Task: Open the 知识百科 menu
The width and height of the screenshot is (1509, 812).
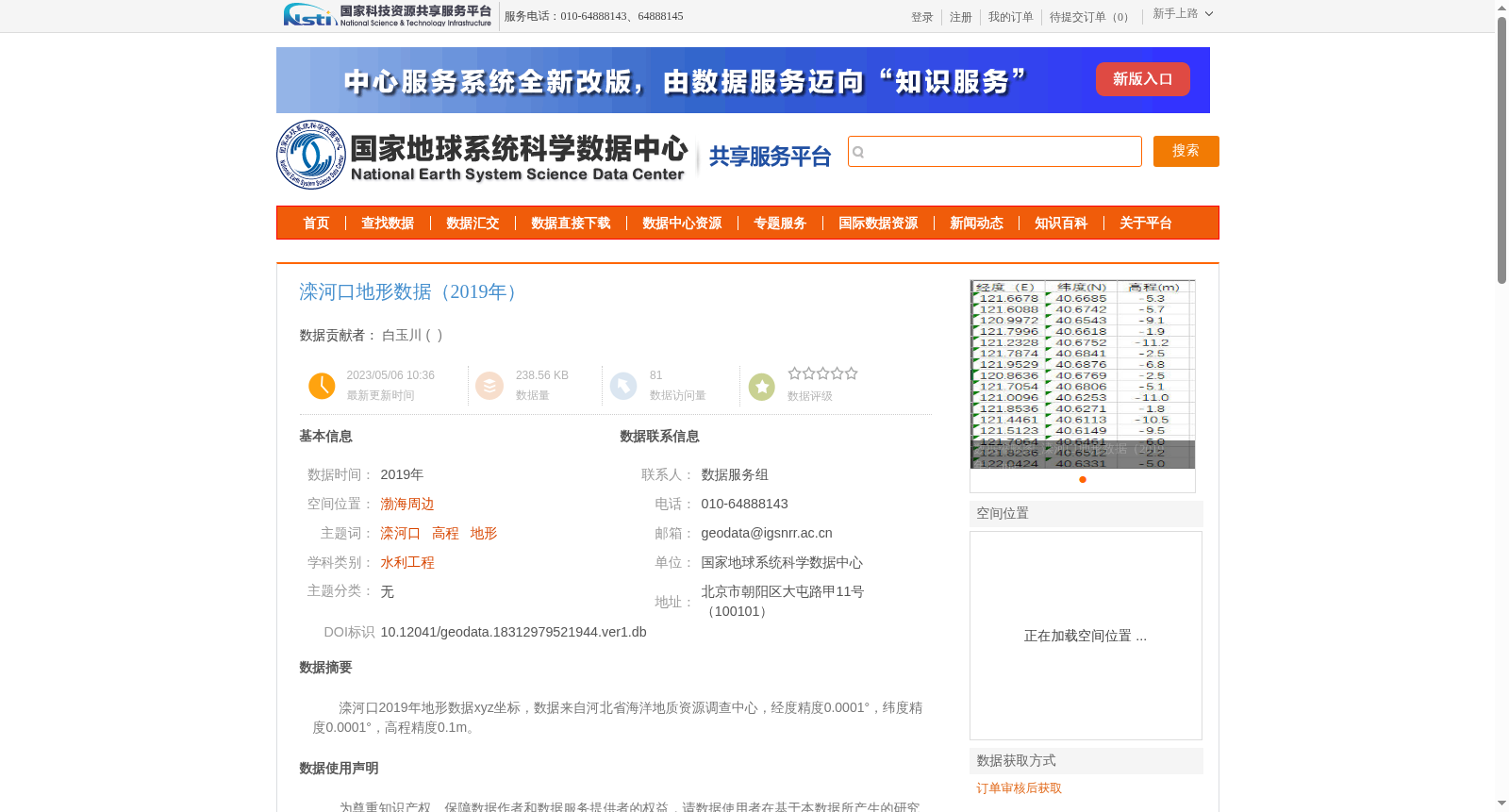Action: 1061,224
